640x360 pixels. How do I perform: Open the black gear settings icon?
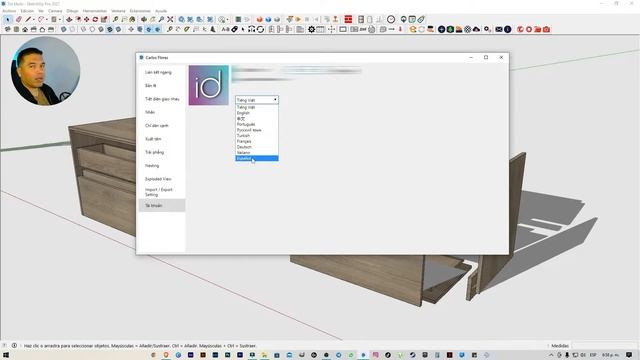point(311,29)
